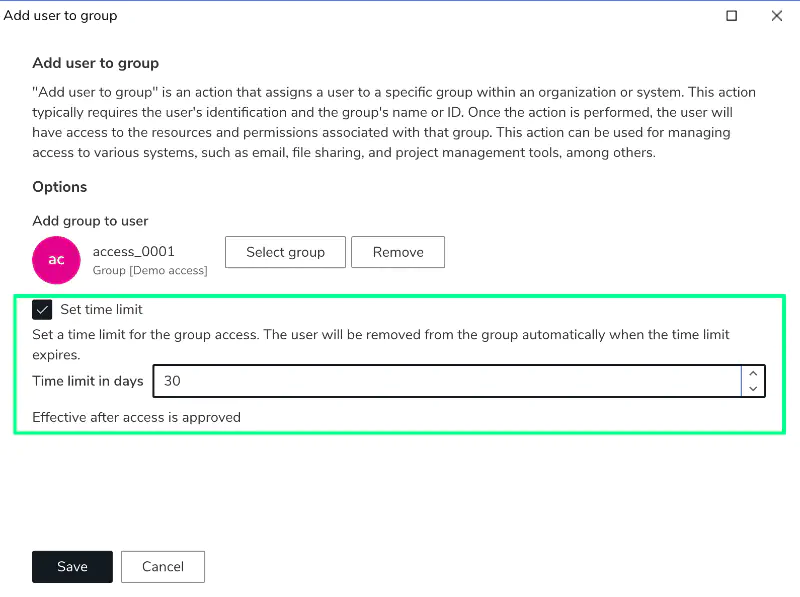This screenshot has width=800, height=597.
Task: Click the Add user to group dialog title
Action: [x=62, y=15]
